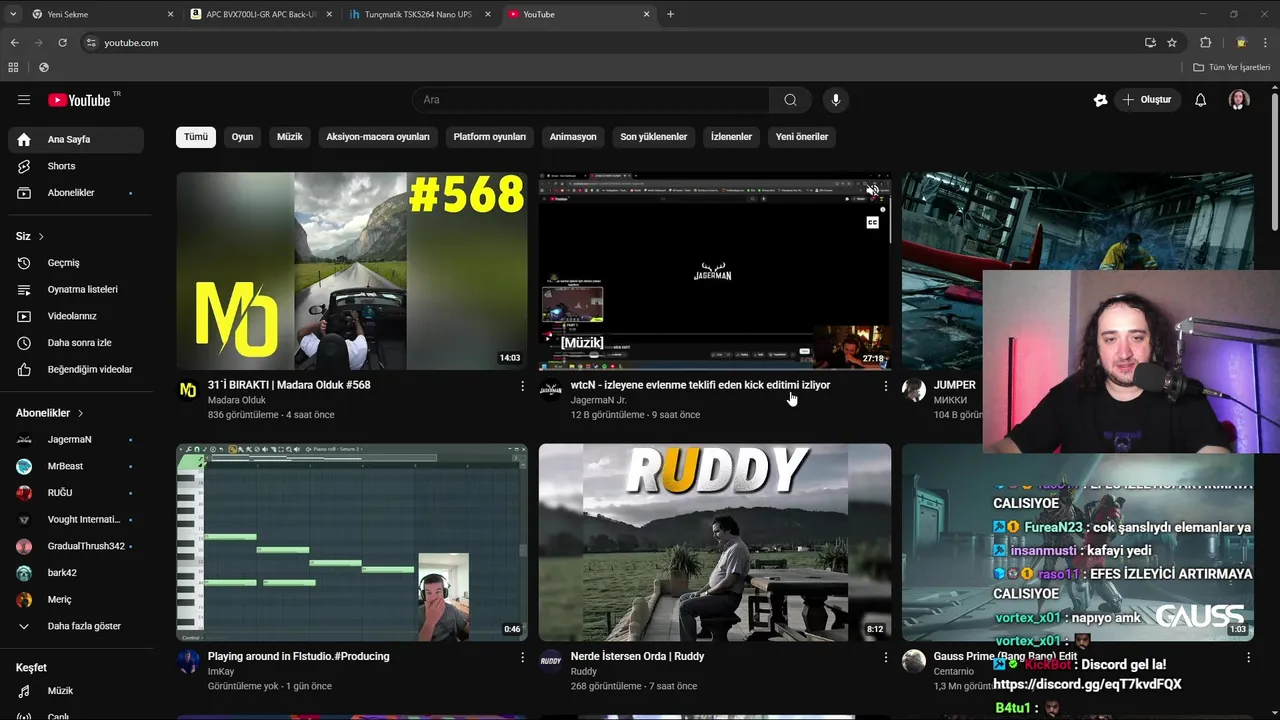Start voice search with microphone icon
The height and width of the screenshot is (720, 1280).
point(836,100)
